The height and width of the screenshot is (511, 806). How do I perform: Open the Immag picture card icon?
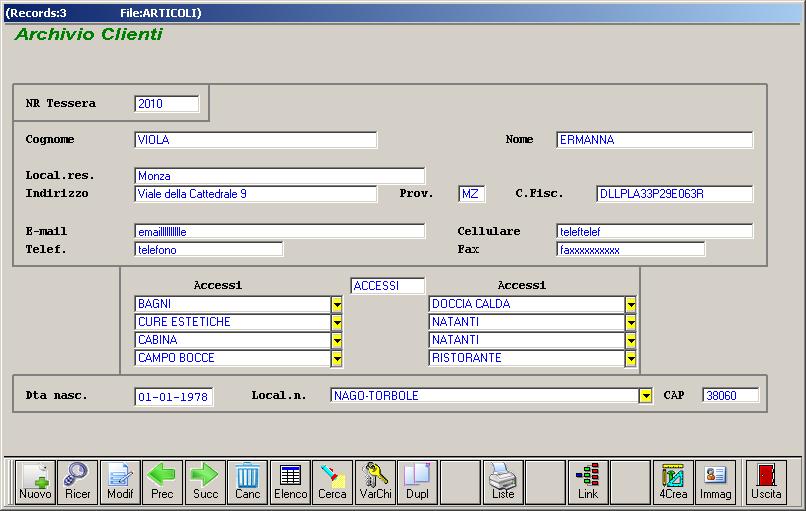click(716, 482)
